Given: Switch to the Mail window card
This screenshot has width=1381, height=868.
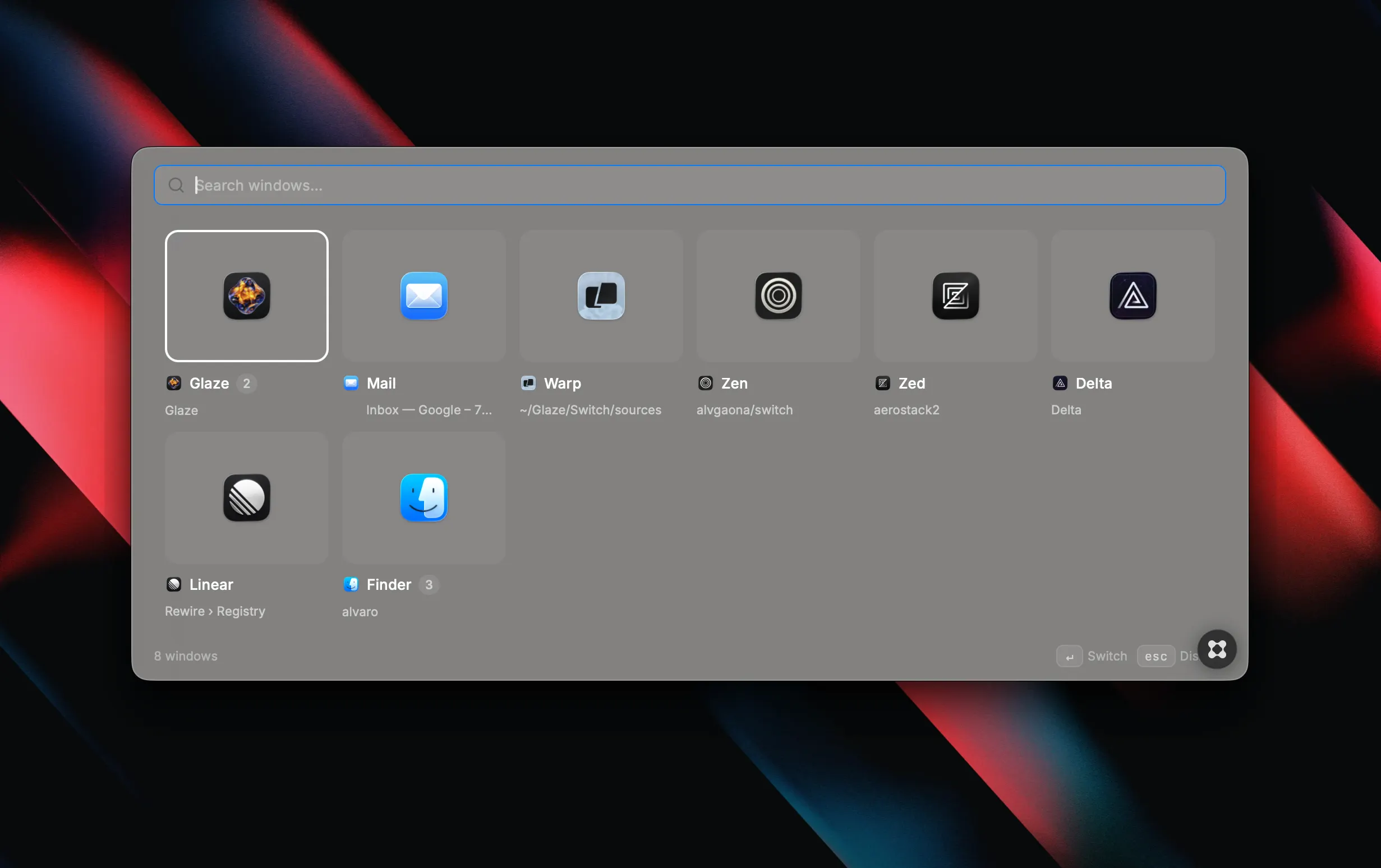Looking at the screenshot, I should point(424,296).
